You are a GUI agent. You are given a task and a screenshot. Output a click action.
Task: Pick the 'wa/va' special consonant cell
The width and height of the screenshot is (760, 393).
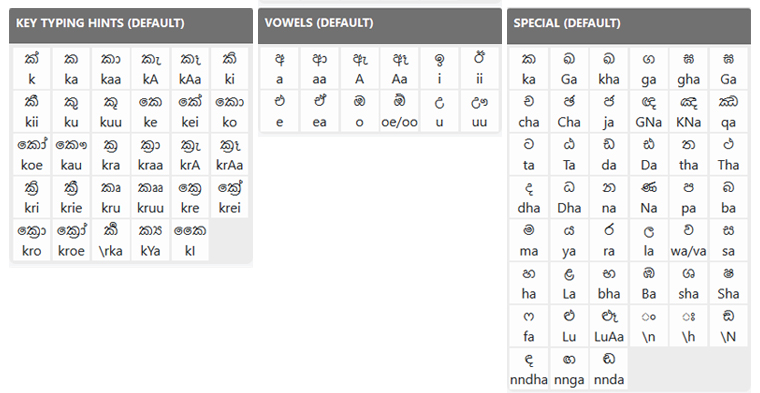[689, 240]
